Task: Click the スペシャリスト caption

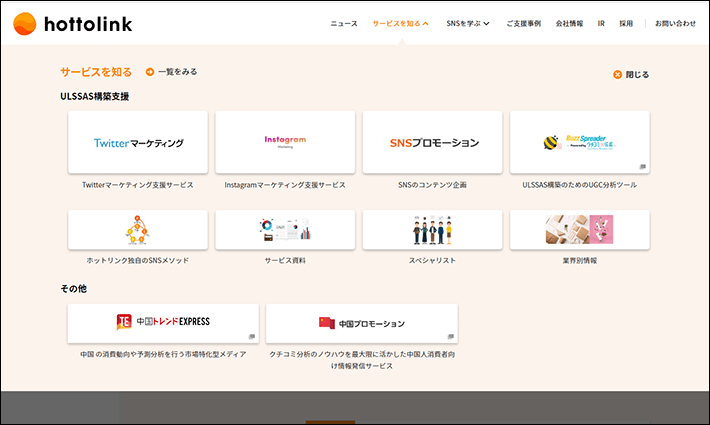Action: (x=432, y=260)
